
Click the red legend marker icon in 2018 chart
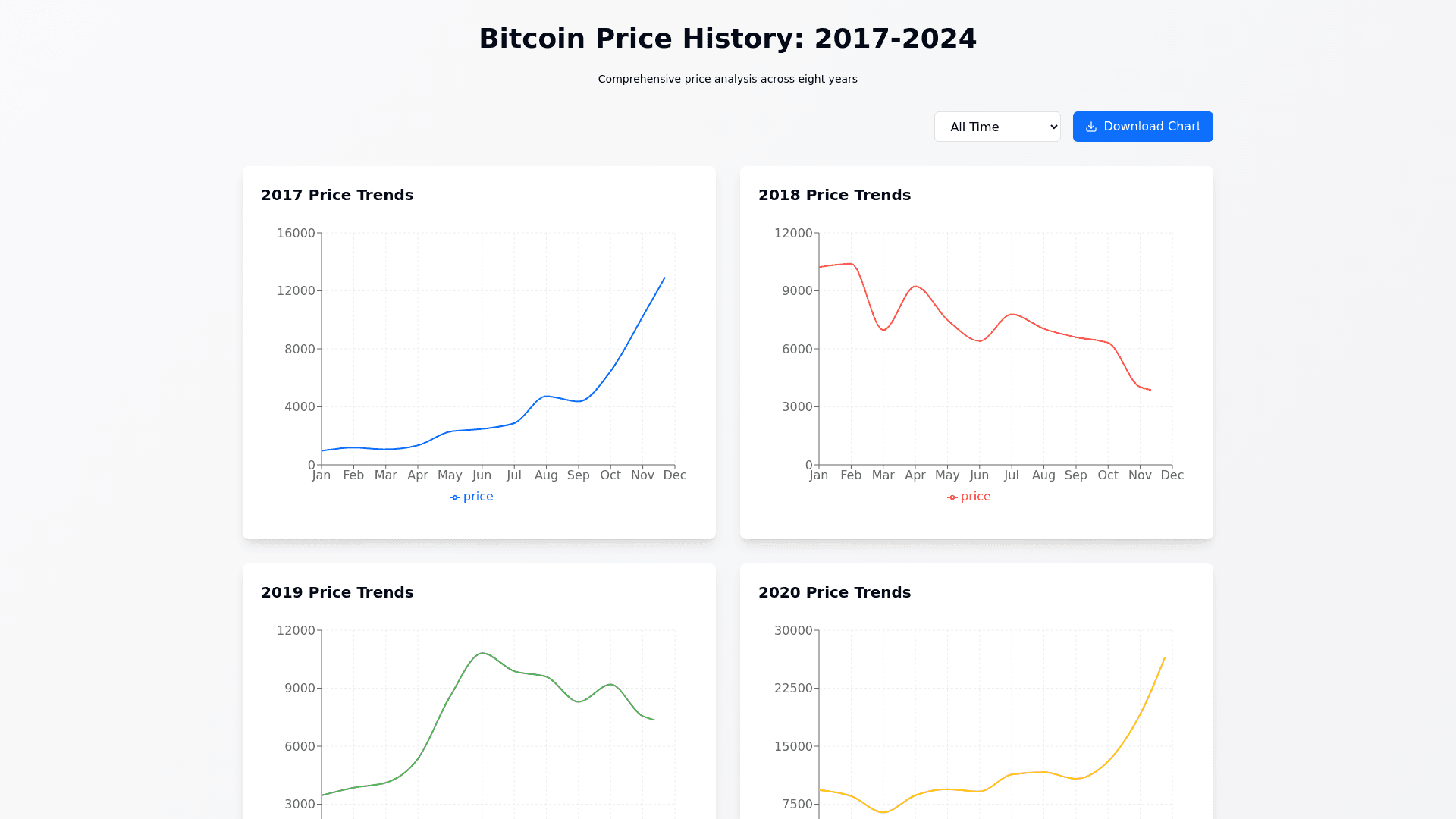(952, 497)
